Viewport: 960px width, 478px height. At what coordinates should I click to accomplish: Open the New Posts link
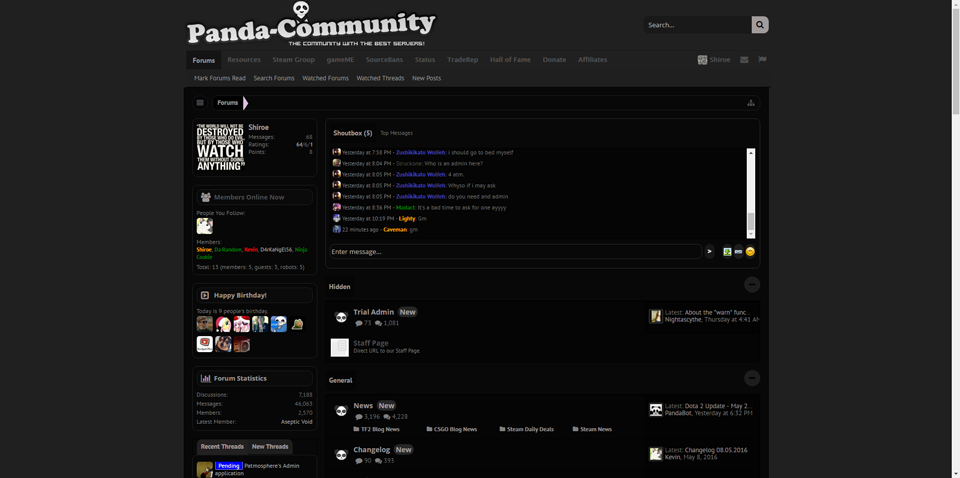pyautogui.click(x=426, y=78)
